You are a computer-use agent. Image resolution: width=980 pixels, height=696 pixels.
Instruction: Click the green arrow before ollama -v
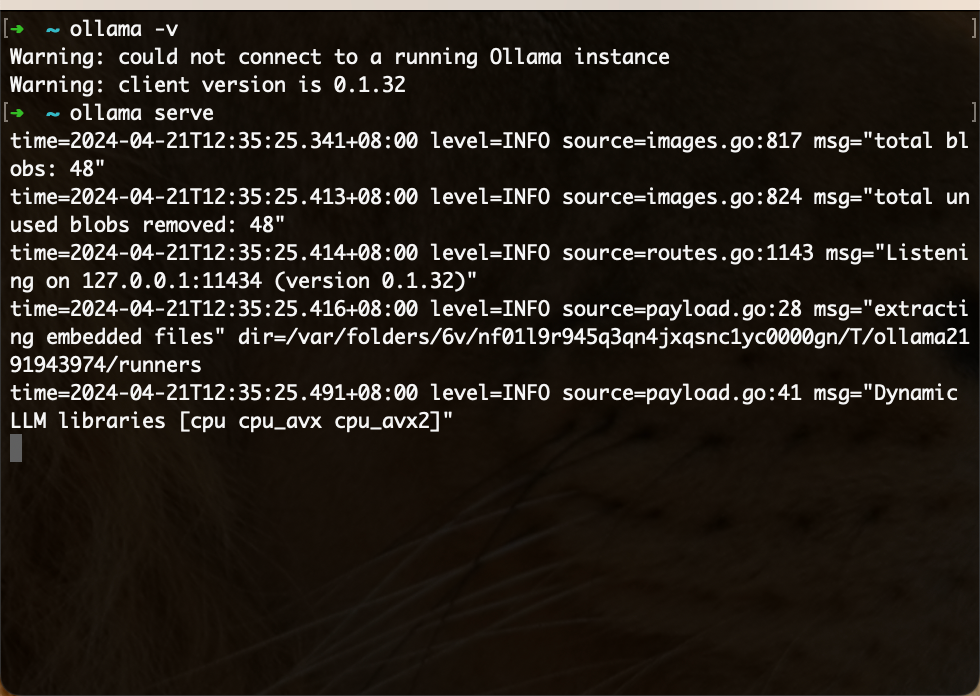point(17,29)
